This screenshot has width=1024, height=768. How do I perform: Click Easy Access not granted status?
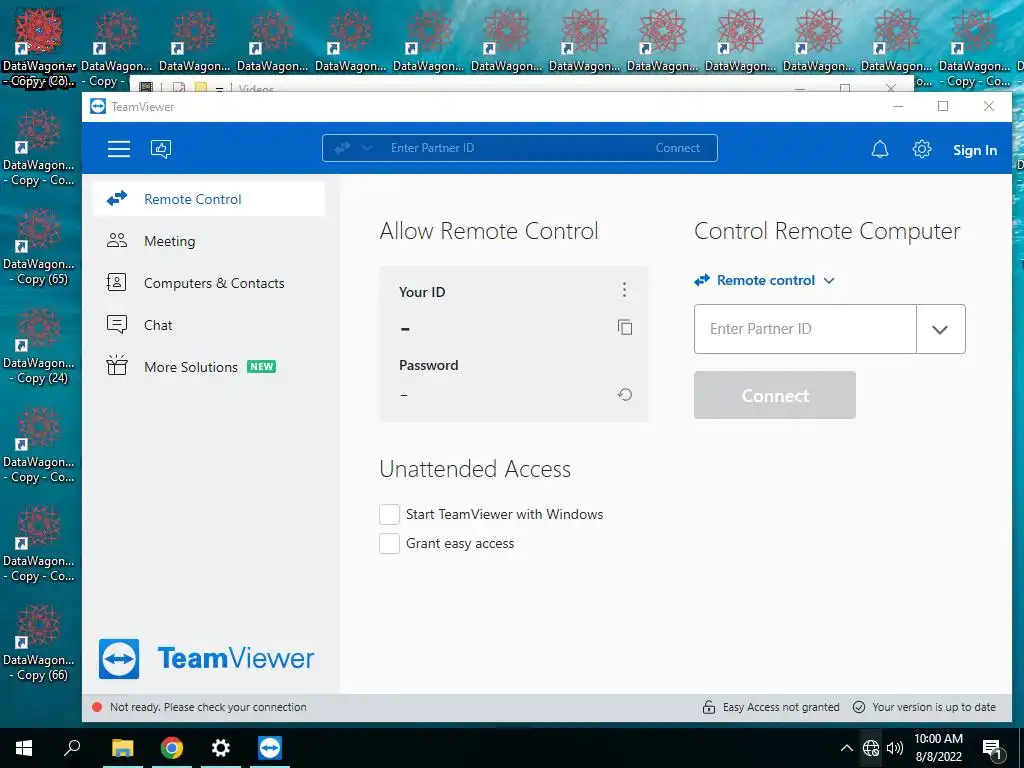[x=771, y=707]
